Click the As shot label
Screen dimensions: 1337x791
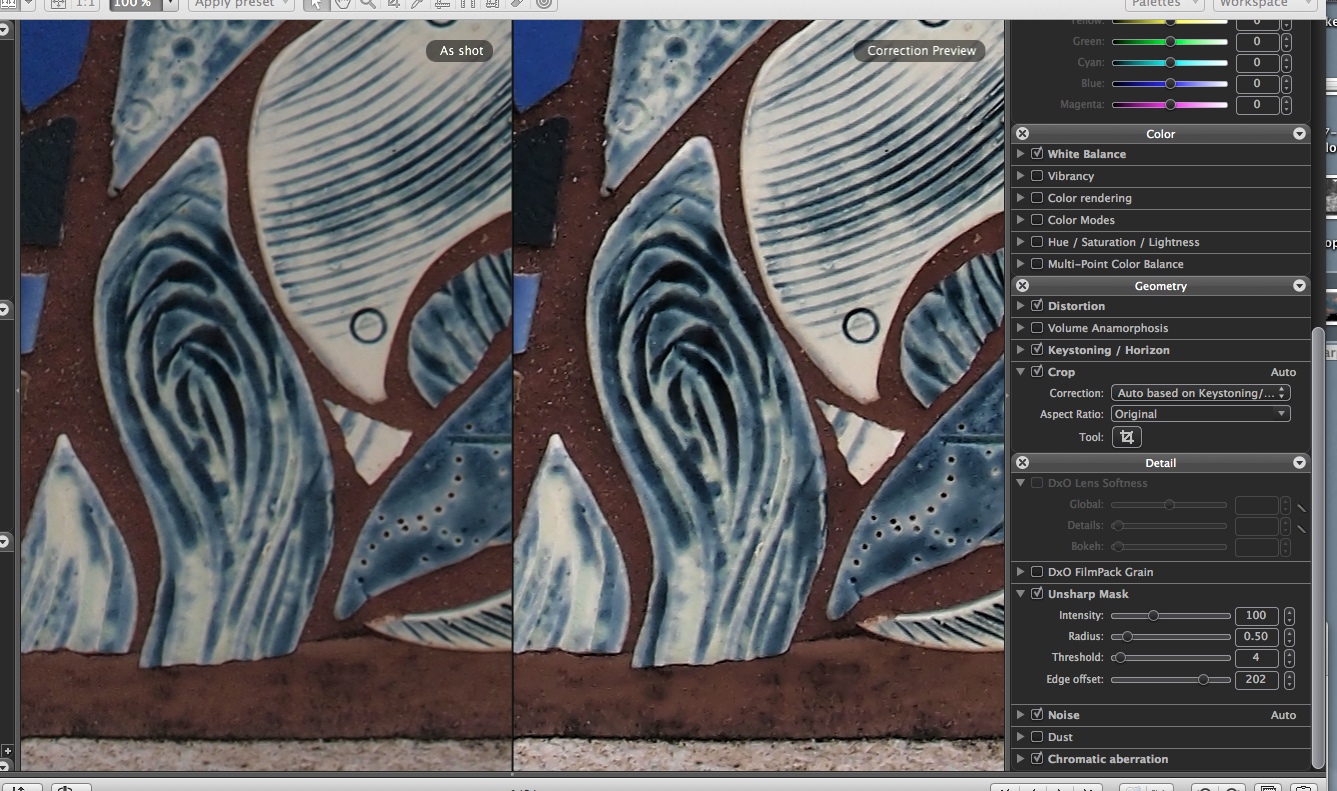coord(461,51)
